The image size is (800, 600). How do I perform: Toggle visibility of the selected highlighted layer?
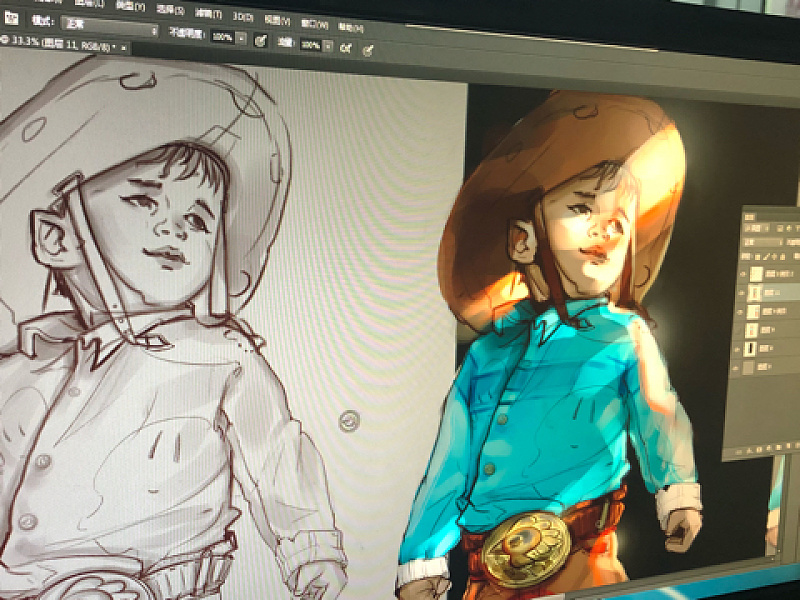tap(741, 291)
